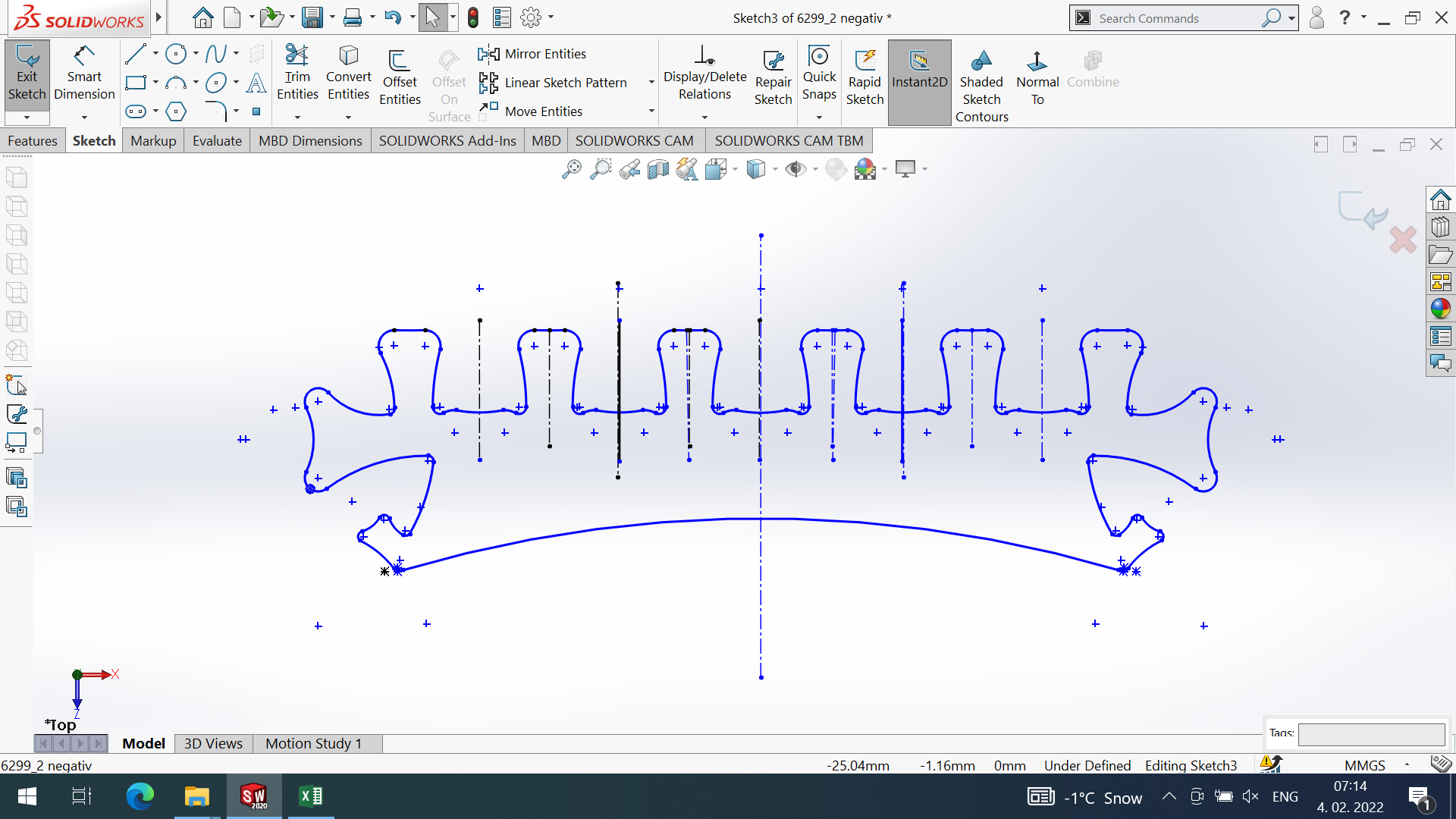Expand Quick Snaps dropdown
1456x819 pixels.
click(x=819, y=118)
